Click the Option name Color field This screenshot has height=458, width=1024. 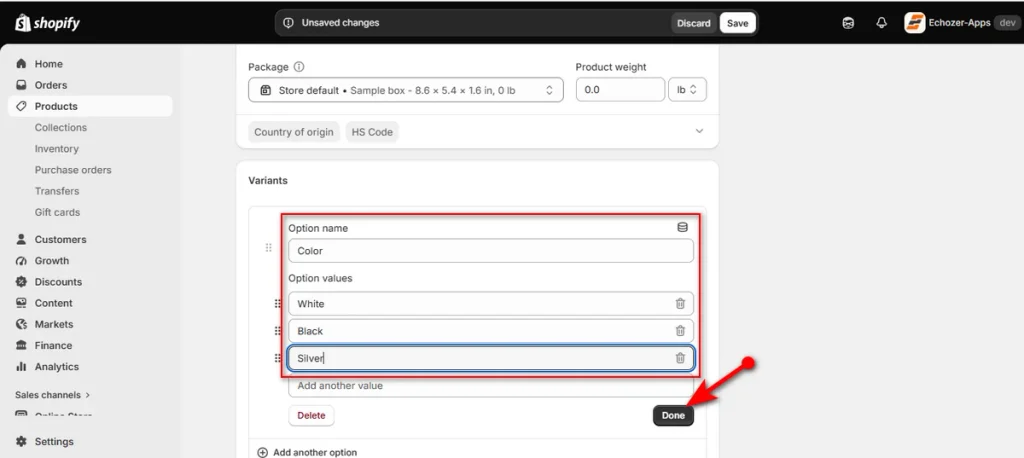pos(491,251)
